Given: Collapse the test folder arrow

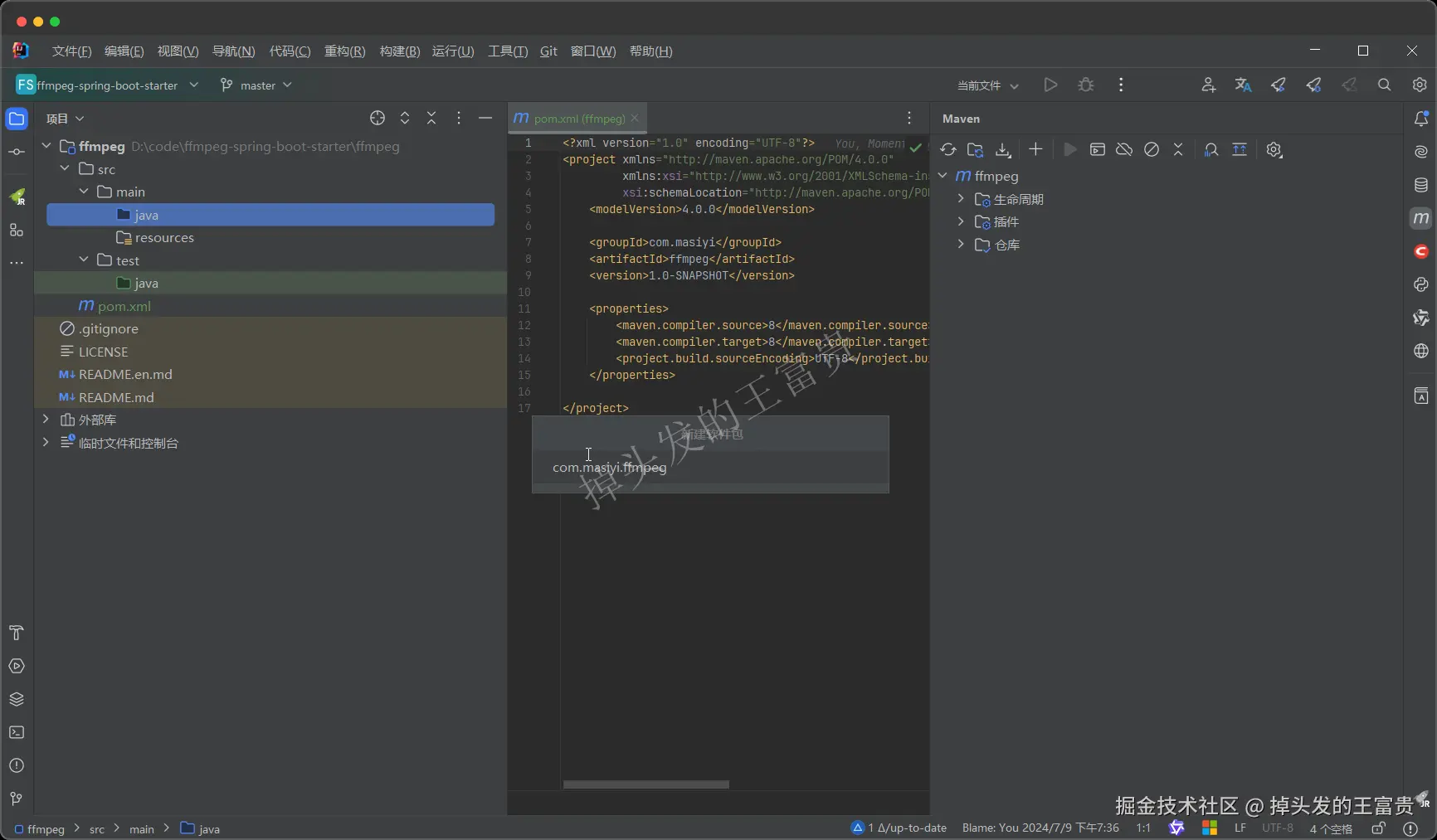Looking at the screenshot, I should tap(84, 260).
